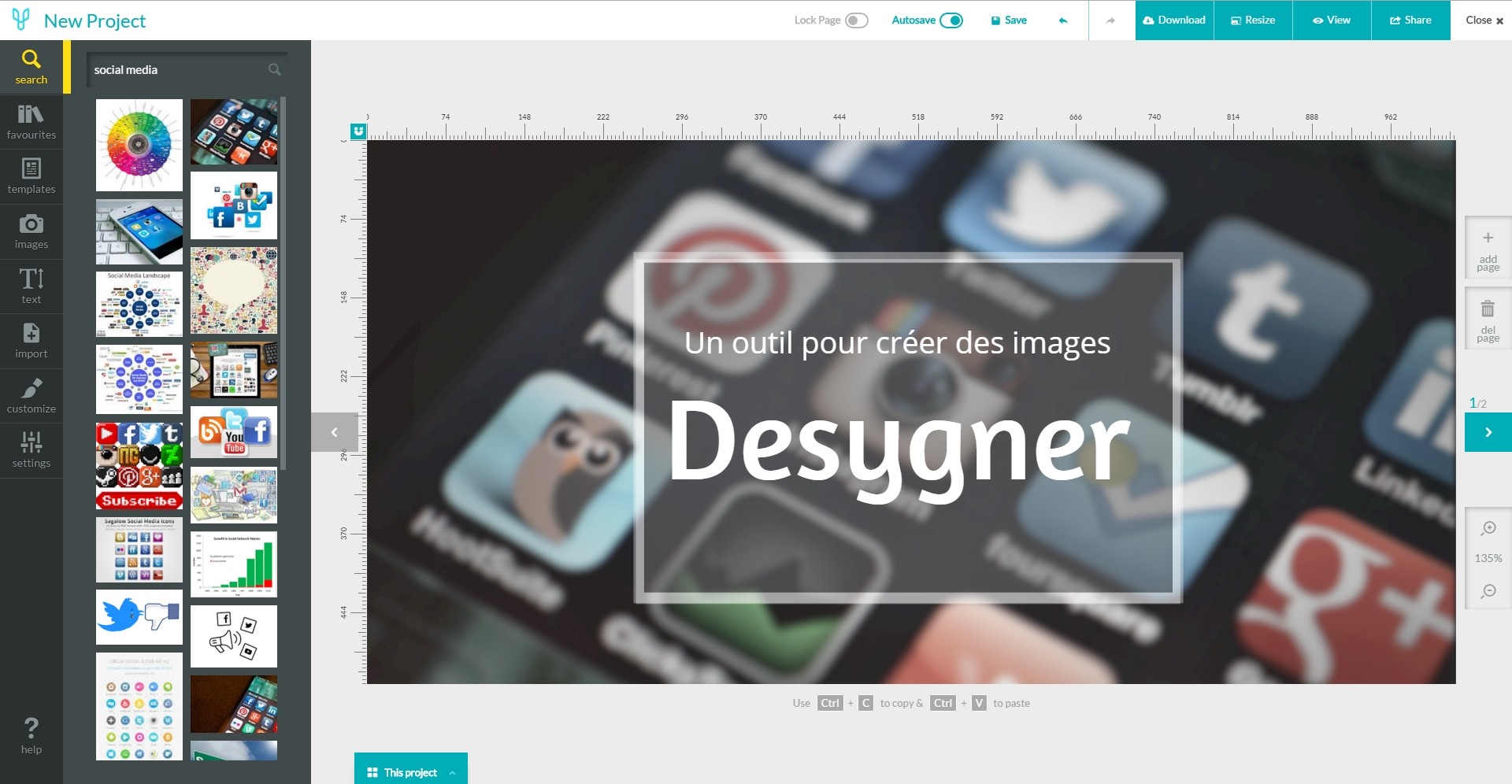
Task: Open the help section
Action: tap(31, 736)
